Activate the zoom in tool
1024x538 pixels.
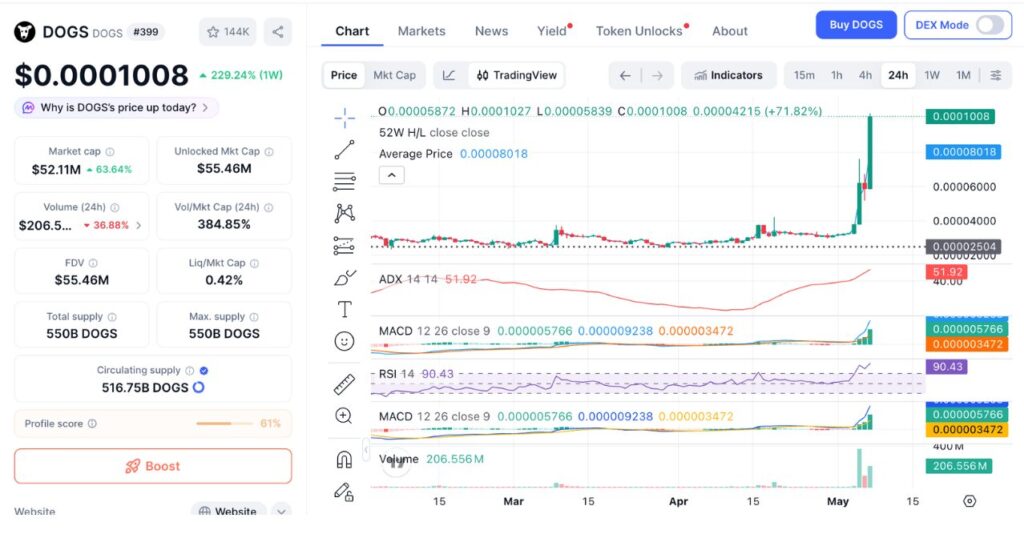click(344, 416)
